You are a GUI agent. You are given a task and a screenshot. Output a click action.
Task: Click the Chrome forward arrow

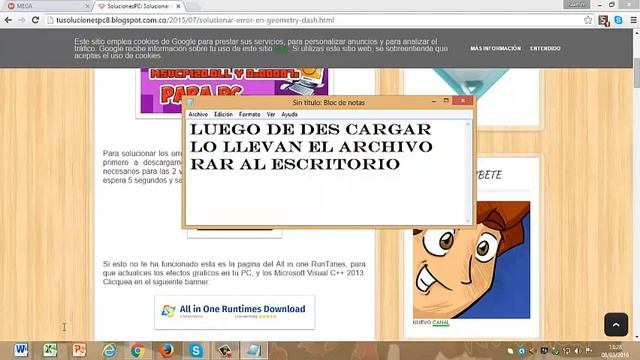click(x=22, y=20)
